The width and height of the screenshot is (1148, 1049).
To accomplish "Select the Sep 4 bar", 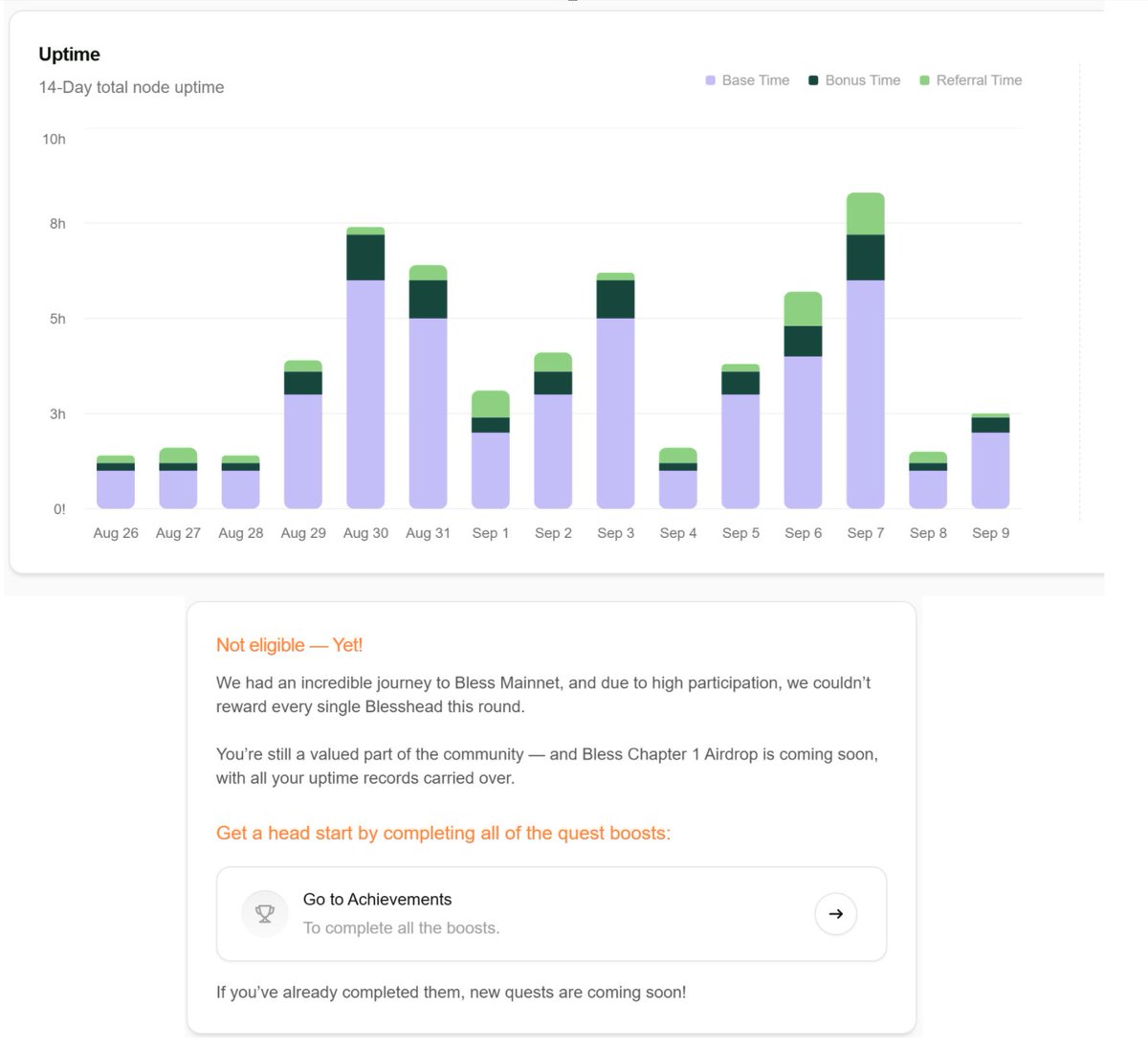I will 678,479.
